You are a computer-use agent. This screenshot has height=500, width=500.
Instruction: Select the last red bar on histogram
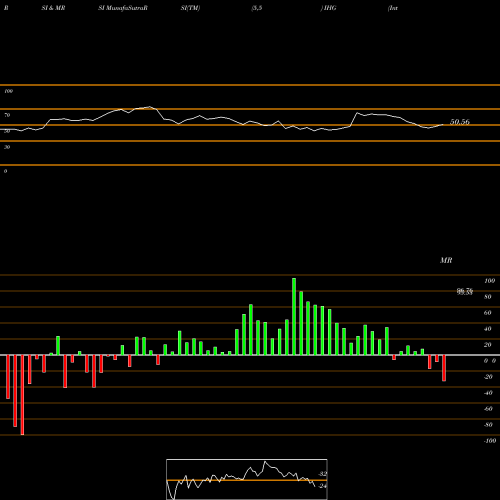click(444, 368)
